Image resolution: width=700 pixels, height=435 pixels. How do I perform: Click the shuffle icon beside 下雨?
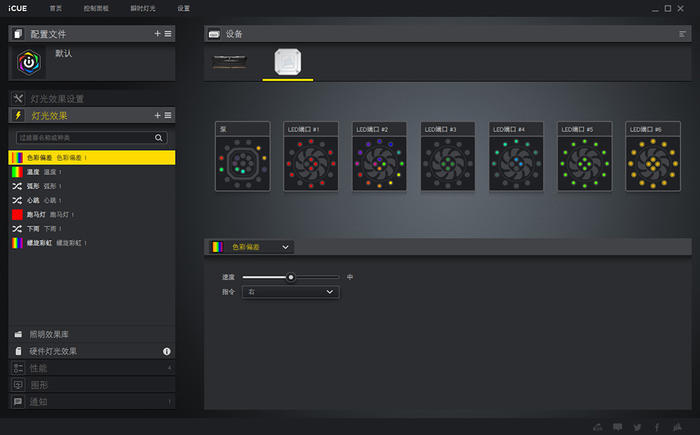[x=17, y=229]
